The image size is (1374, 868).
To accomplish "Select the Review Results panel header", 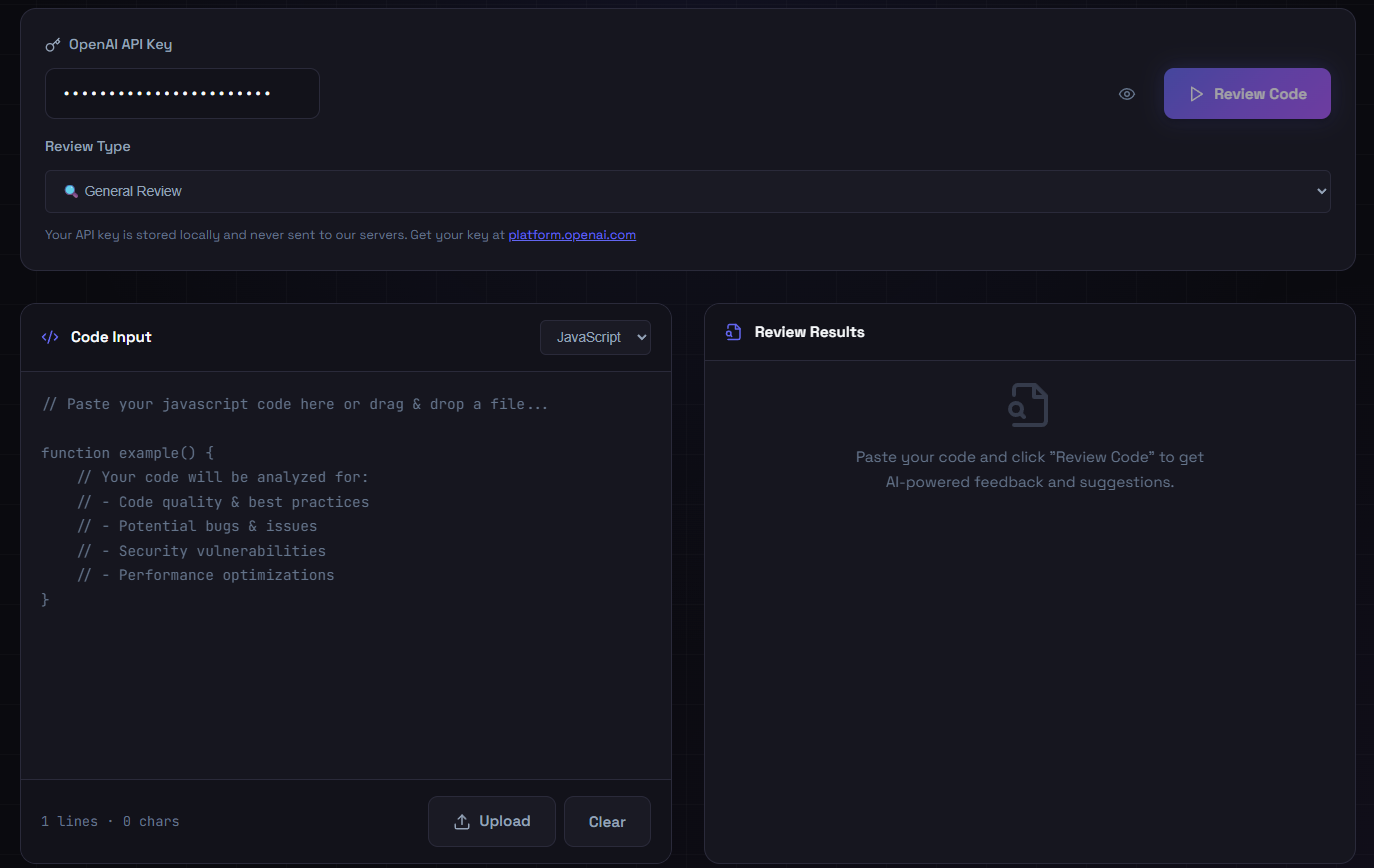I will click(x=810, y=331).
